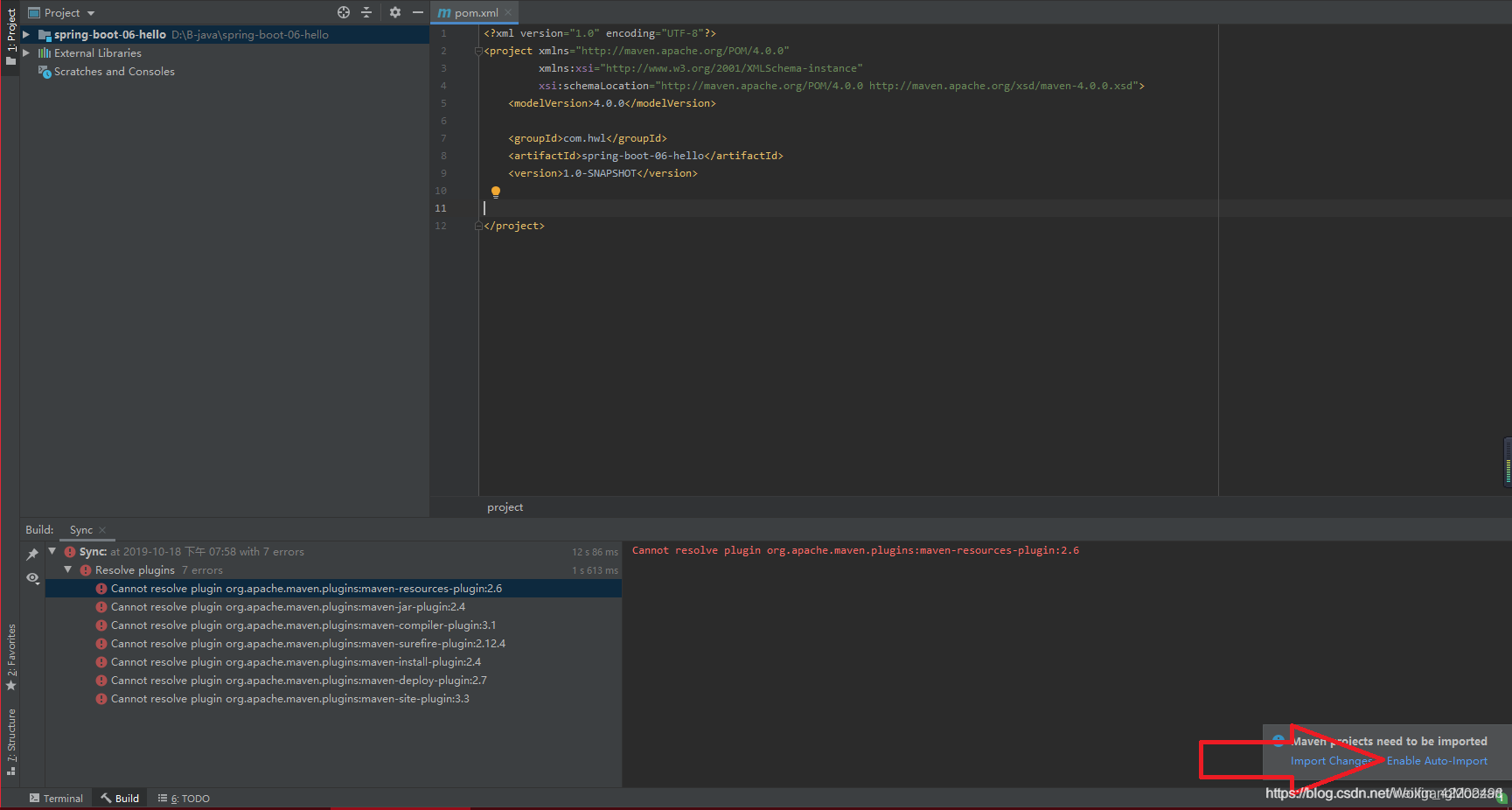Open the 1: Project side tool window
Screen dimensions: 1512x810
coord(10,37)
